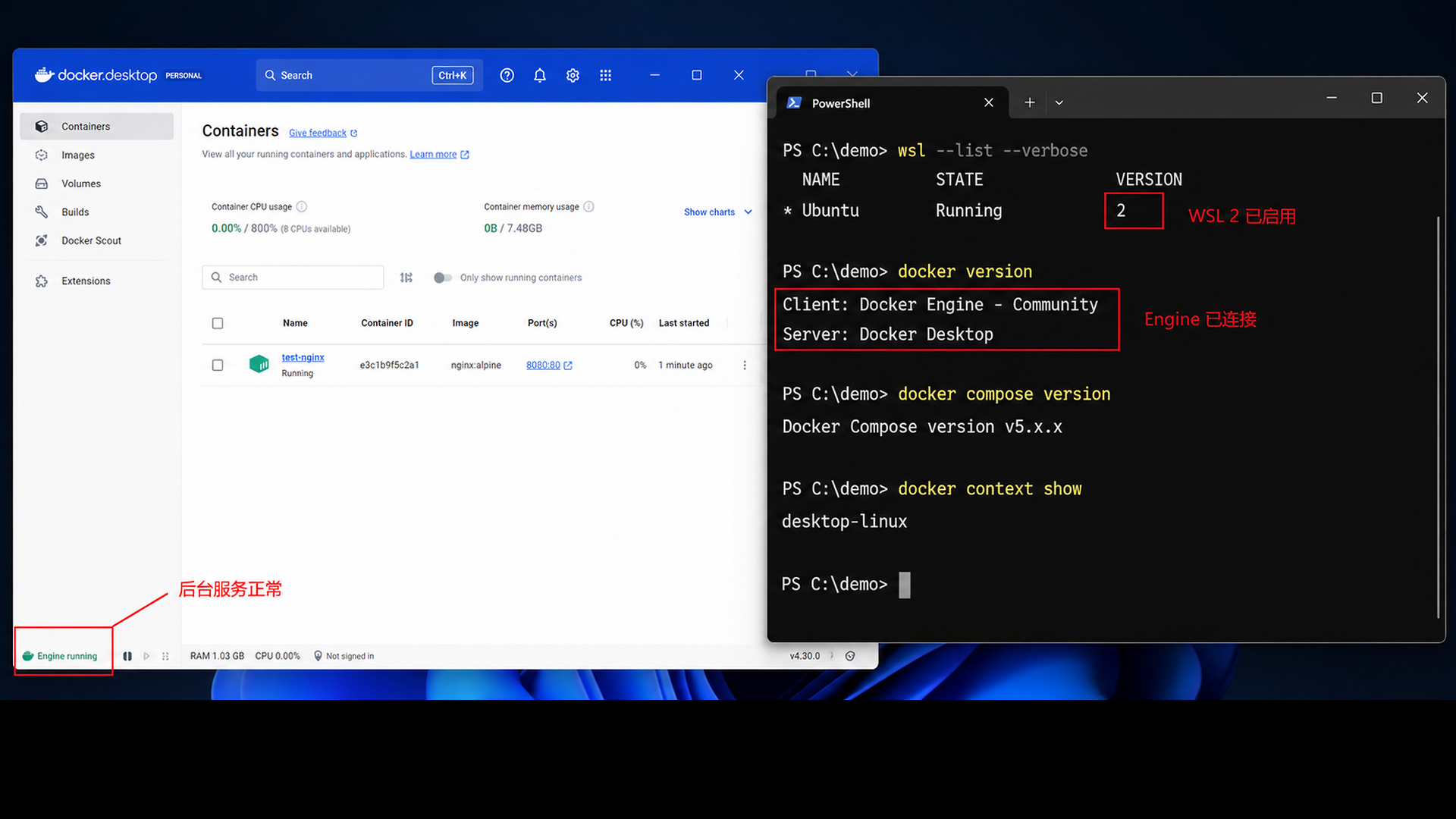The width and height of the screenshot is (1456, 819).
Task: Expand Show charts
Action: [x=717, y=212]
